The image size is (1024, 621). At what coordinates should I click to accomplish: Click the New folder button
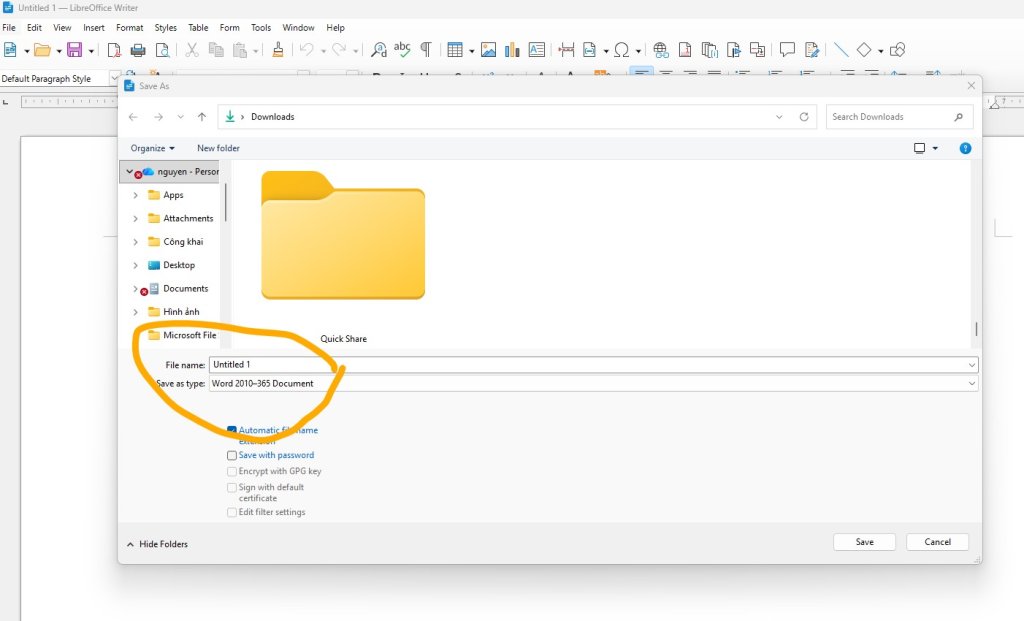218,148
